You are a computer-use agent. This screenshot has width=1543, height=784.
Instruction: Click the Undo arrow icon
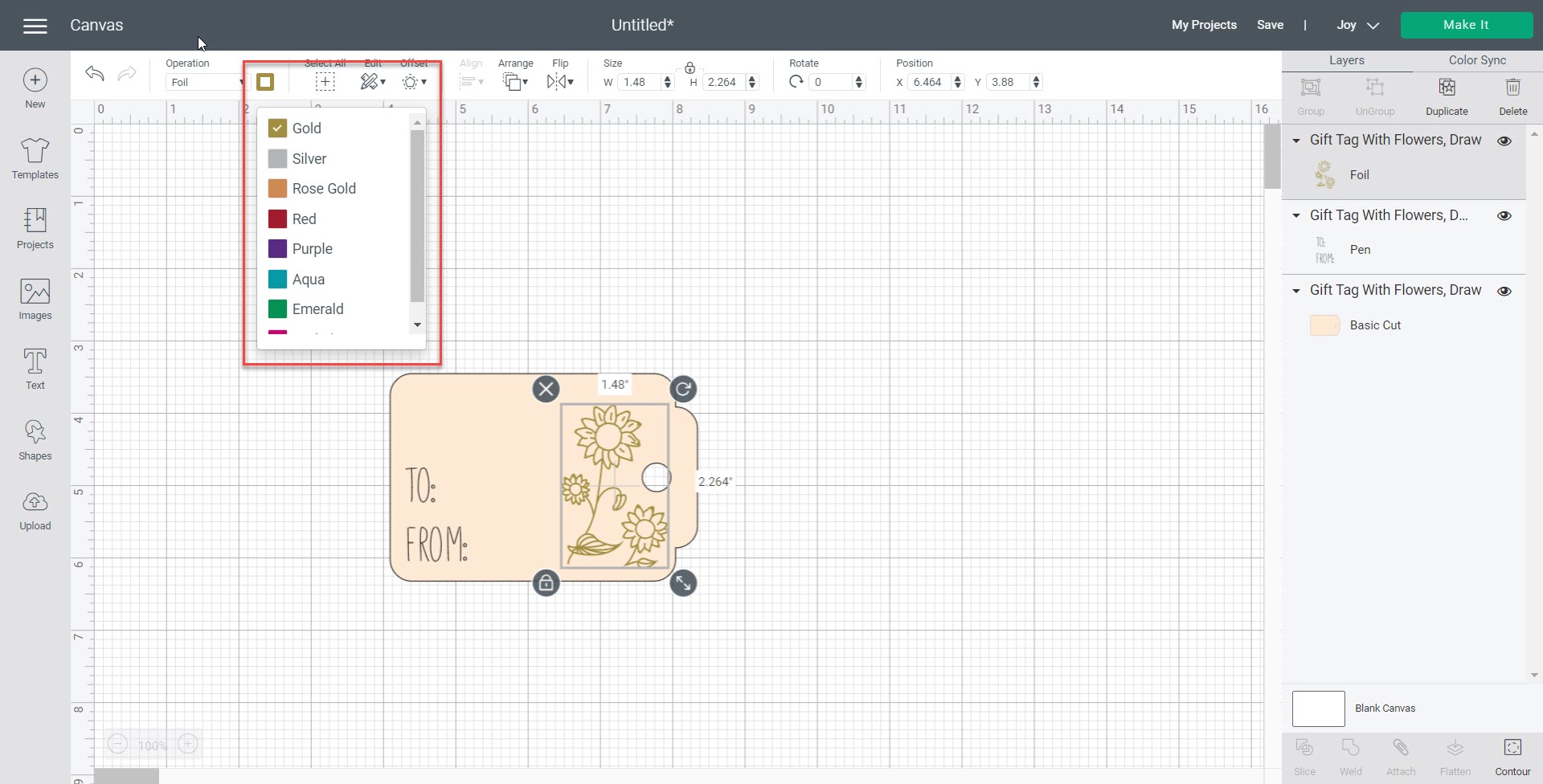pyautogui.click(x=95, y=74)
